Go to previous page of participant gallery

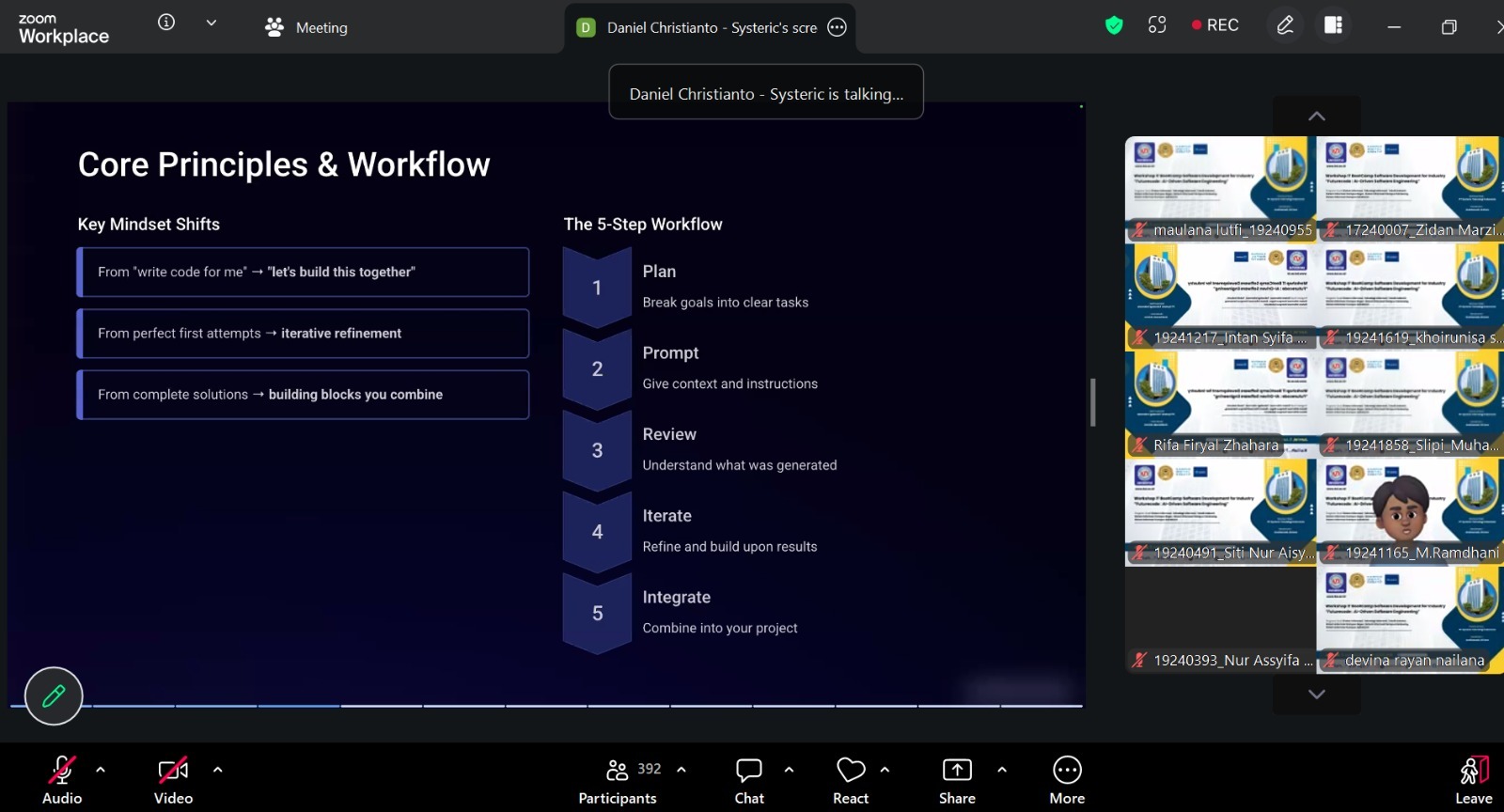click(1317, 117)
